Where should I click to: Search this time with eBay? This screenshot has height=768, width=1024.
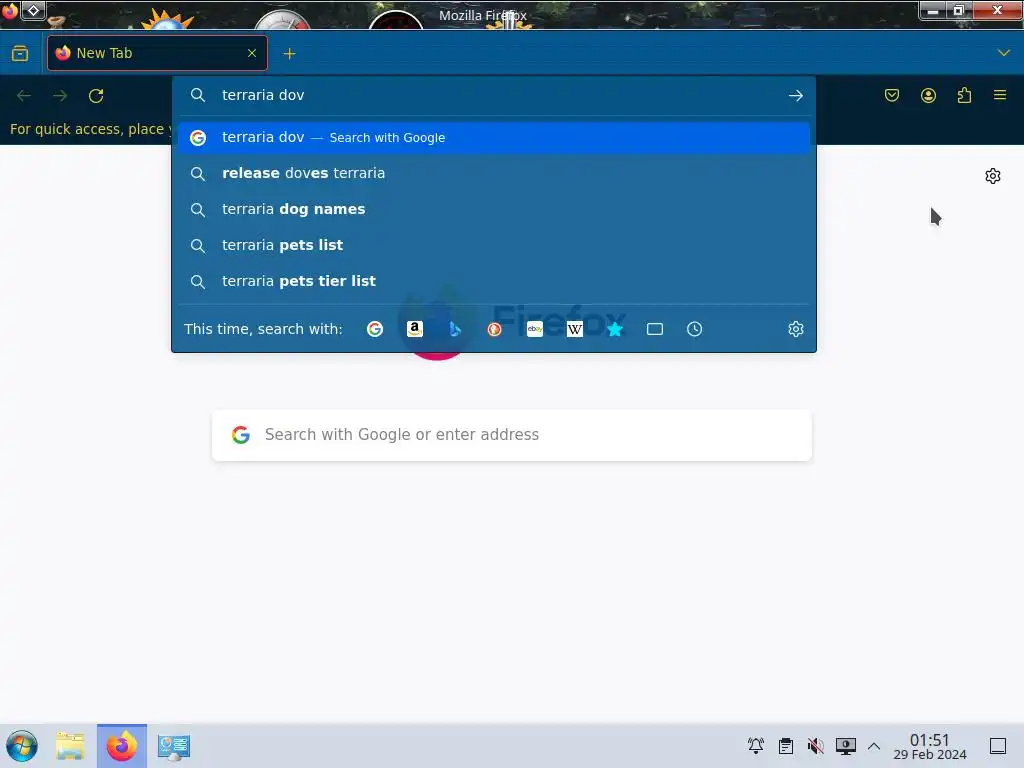[x=535, y=329]
